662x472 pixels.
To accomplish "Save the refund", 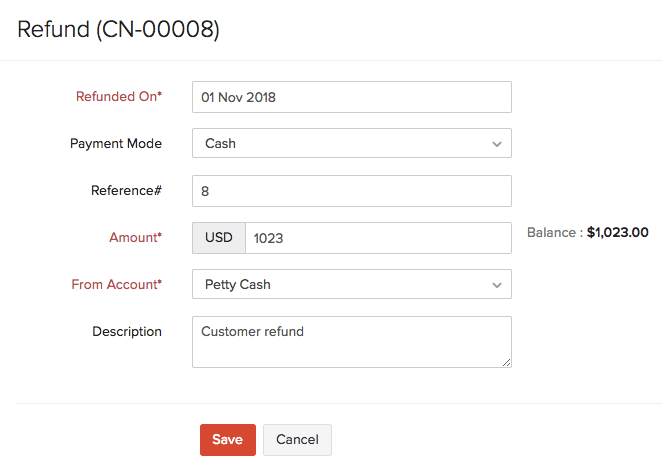I will tap(227, 440).
